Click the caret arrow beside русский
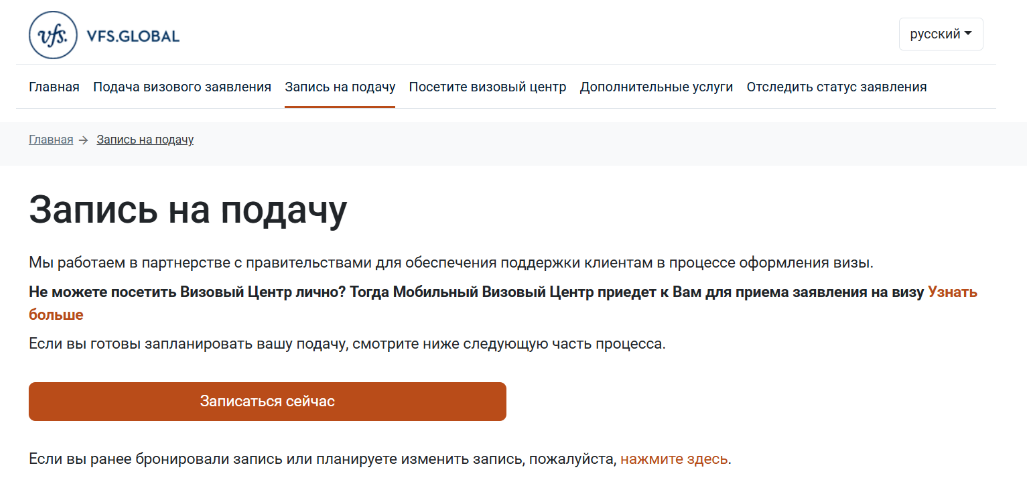This screenshot has width=1027, height=501. (x=967, y=33)
